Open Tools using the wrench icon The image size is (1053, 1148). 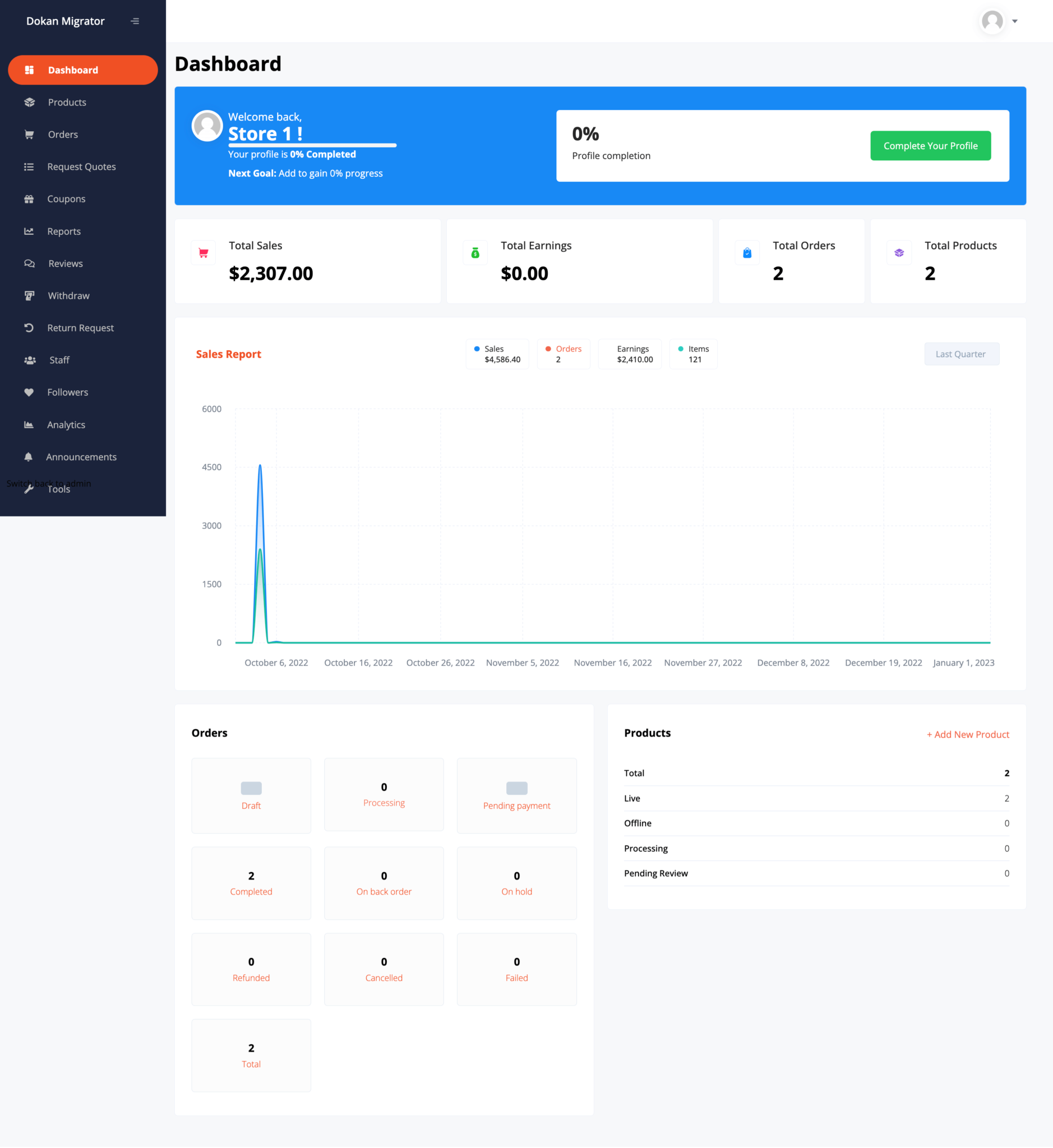coord(29,489)
